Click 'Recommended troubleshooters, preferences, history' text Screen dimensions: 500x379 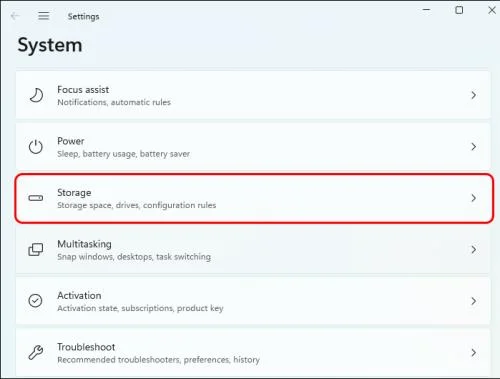158,360
